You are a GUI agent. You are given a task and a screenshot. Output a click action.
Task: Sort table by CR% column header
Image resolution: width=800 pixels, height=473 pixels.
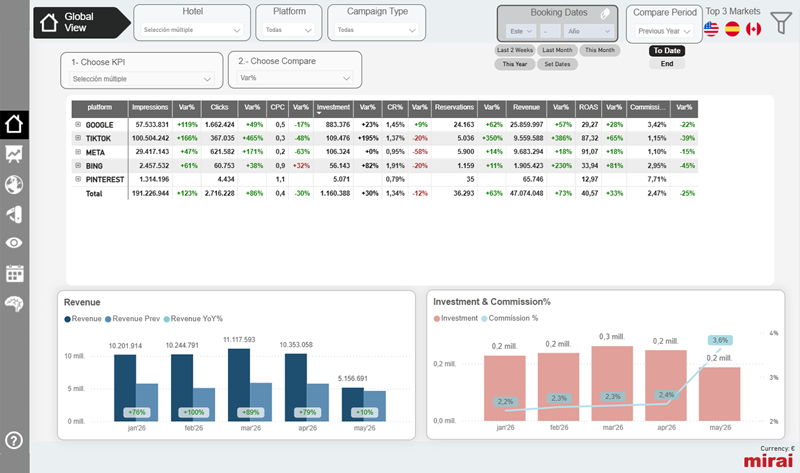[x=395, y=108]
